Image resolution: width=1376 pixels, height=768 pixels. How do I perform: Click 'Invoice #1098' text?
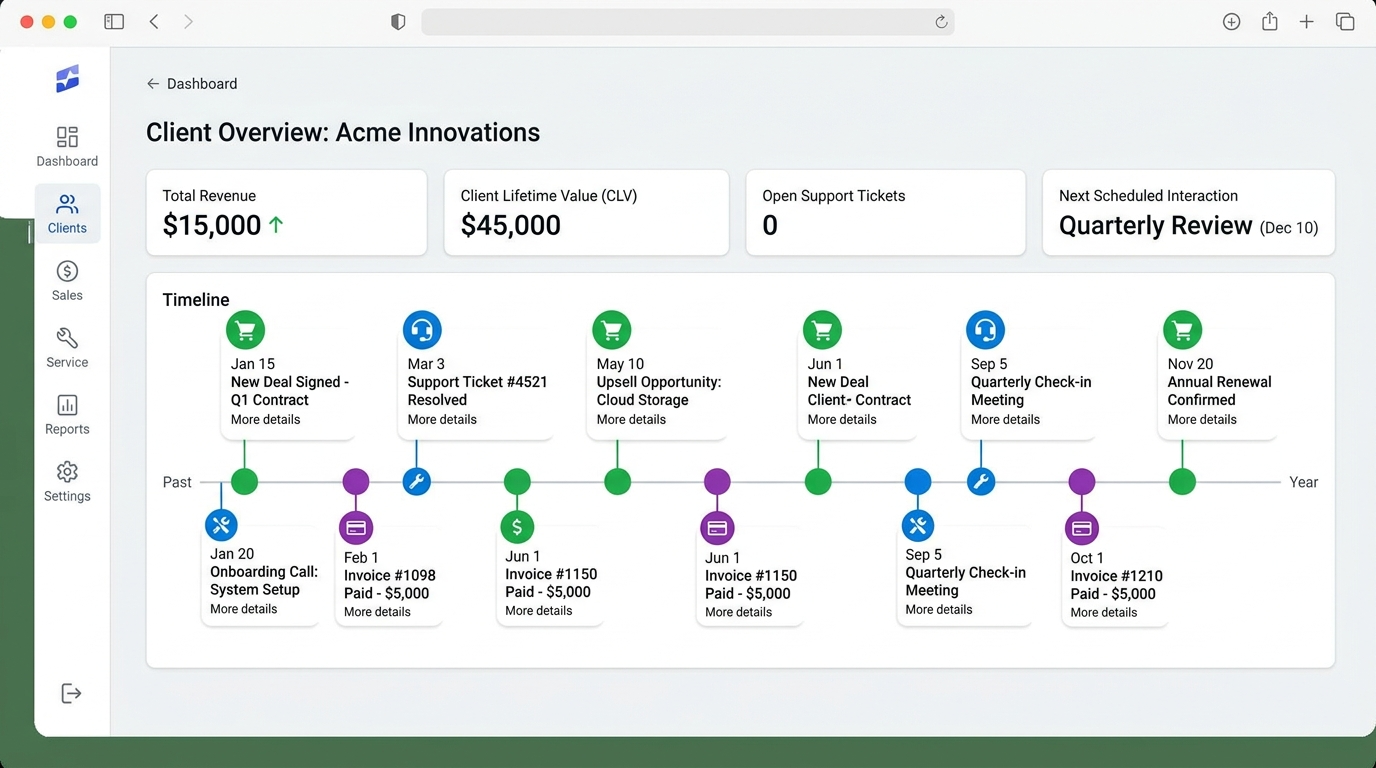390,576
